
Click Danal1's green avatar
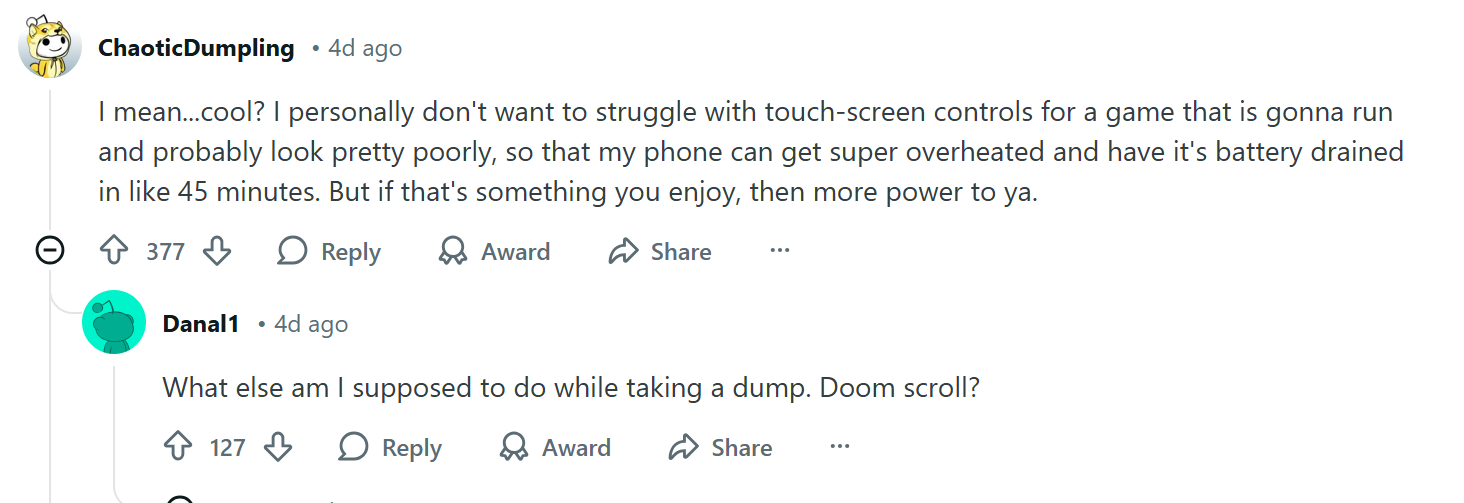[x=114, y=322]
